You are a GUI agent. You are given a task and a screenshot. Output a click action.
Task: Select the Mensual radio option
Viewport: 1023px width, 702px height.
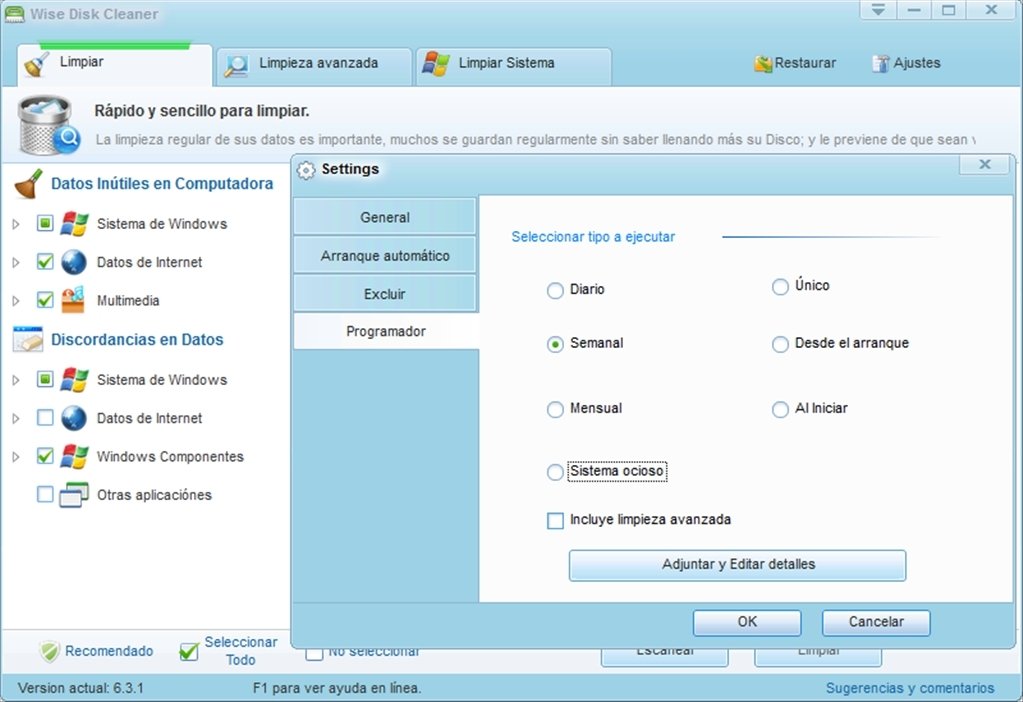point(555,410)
